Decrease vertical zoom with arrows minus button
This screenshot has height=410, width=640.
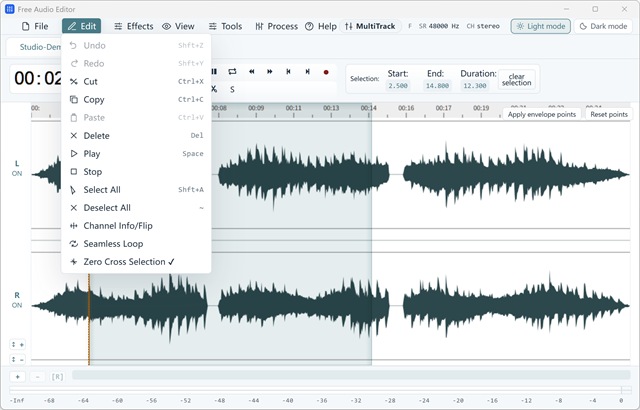[x=18, y=359]
